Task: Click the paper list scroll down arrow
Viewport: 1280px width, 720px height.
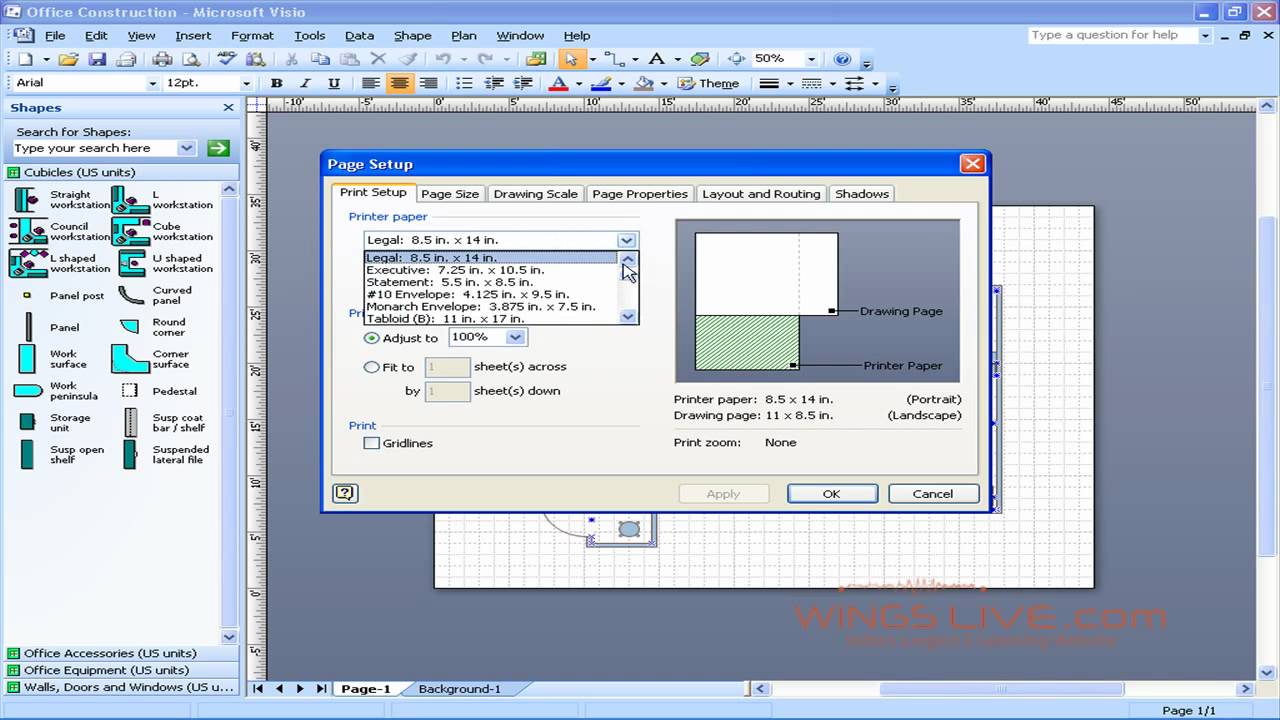Action: click(x=628, y=316)
